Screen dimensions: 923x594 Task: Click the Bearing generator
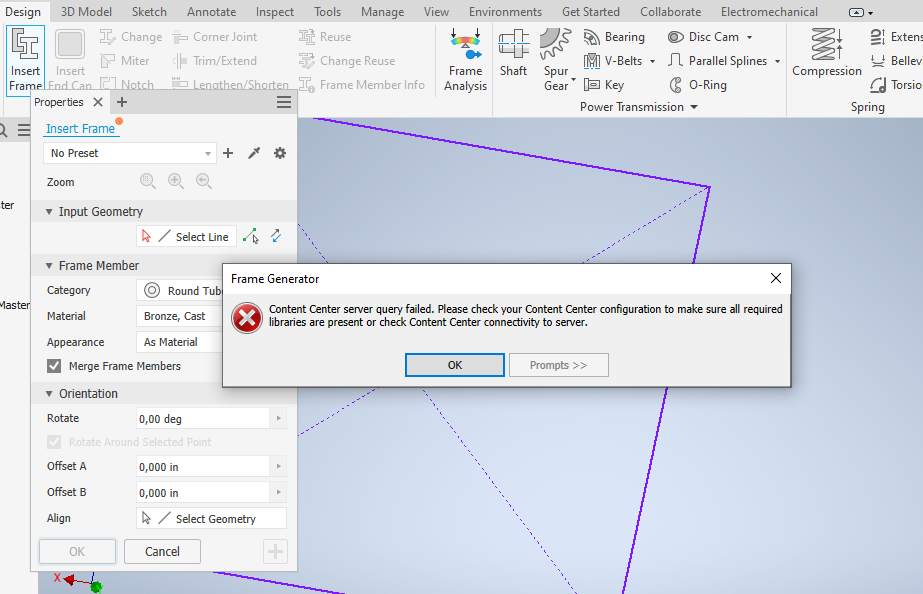pos(614,37)
